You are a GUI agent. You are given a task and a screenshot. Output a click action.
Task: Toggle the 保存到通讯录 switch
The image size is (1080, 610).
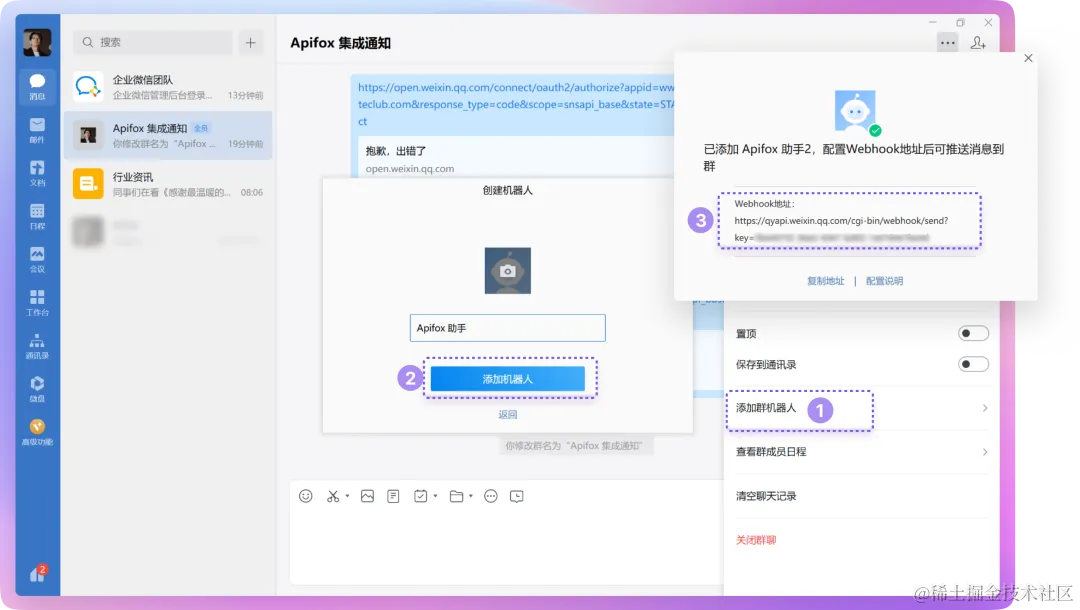pyautogui.click(x=973, y=364)
